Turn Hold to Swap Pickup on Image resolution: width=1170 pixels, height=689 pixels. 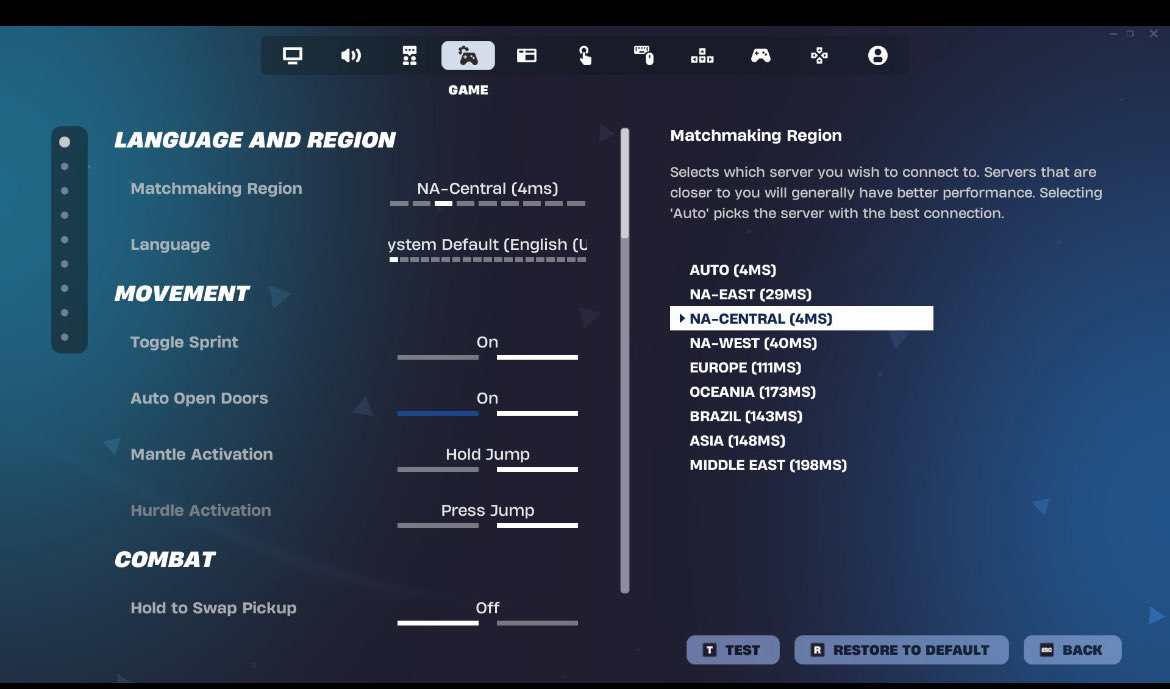coord(537,623)
